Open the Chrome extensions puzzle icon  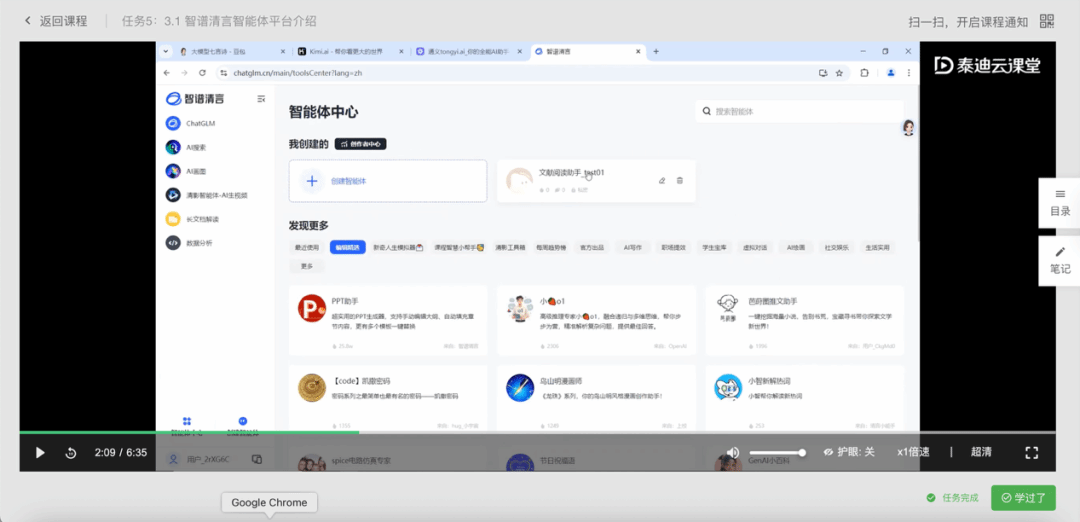[864, 72]
